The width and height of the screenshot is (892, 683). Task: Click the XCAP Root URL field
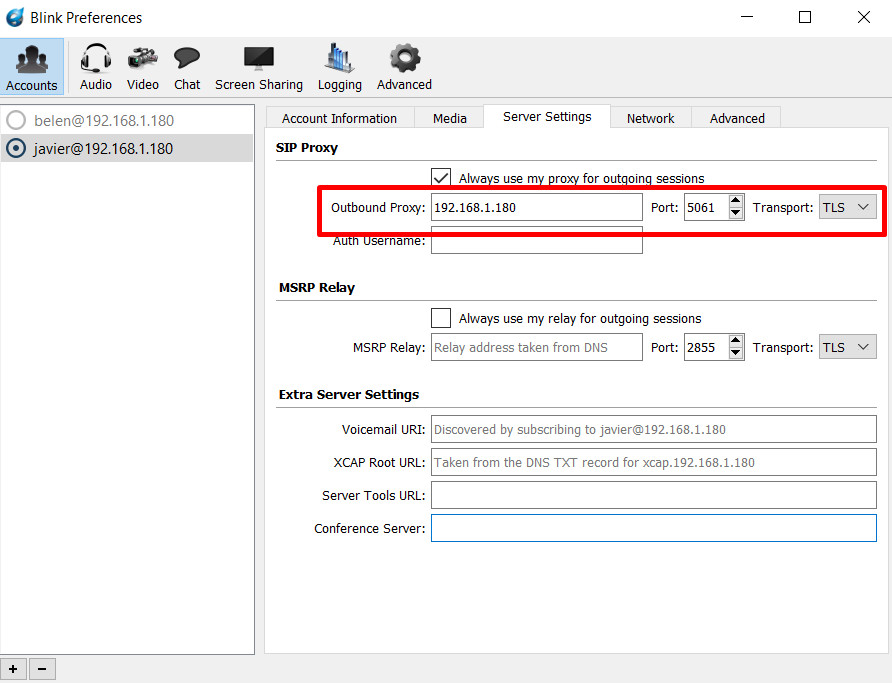click(x=654, y=462)
